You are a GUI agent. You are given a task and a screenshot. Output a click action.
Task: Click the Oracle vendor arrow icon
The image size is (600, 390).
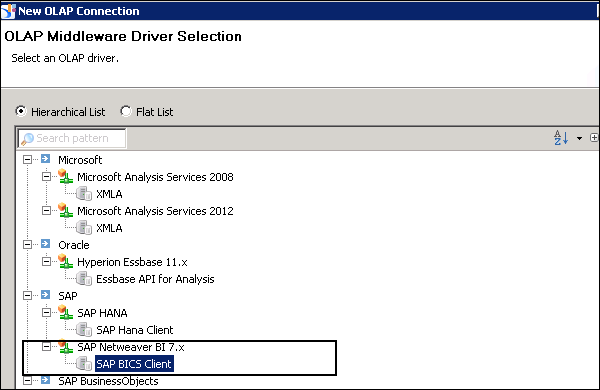(x=46, y=244)
